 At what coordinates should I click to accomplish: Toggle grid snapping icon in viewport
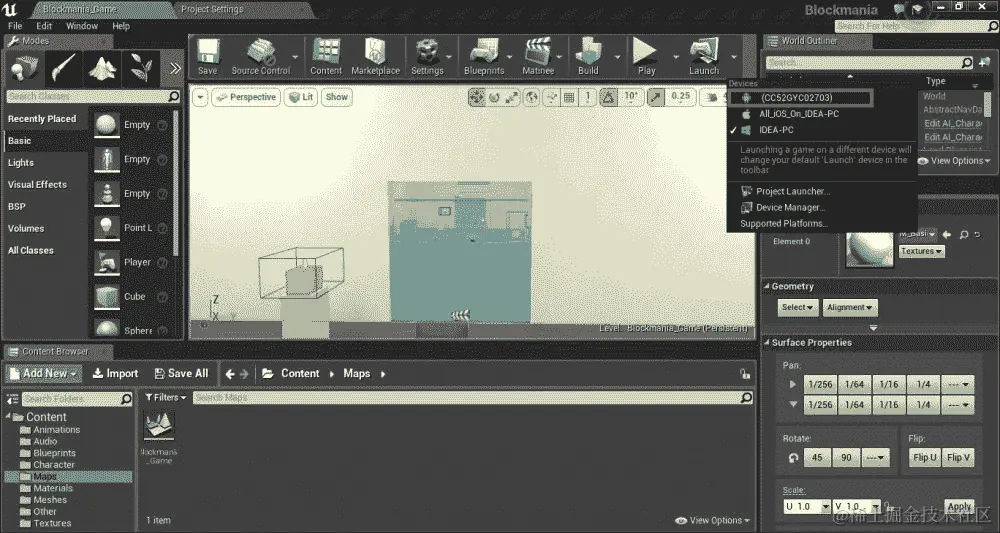[x=570, y=97]
